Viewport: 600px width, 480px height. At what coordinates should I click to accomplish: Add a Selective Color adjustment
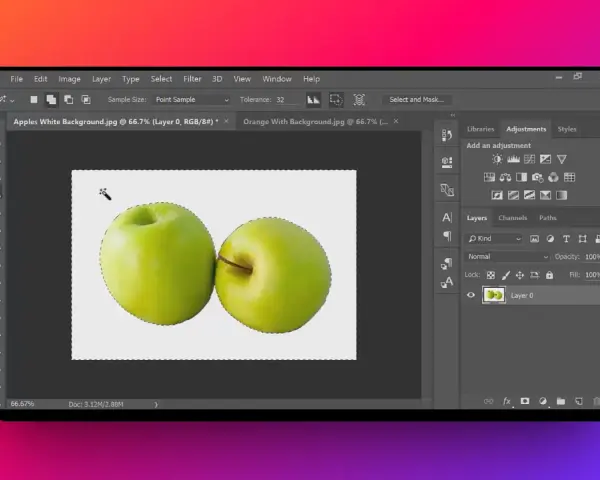(545, 195)
